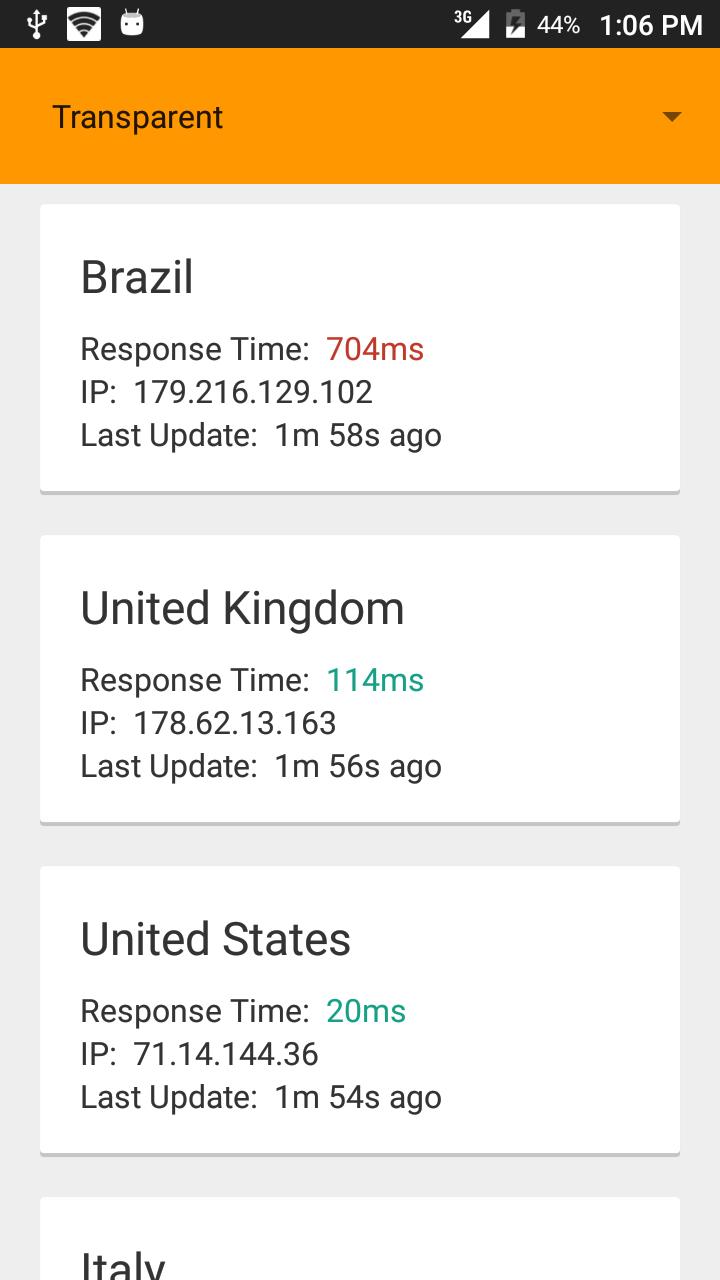720x1280 pixels.
Task: Tap the 1:06 PM clock
Action: point(651,25)
